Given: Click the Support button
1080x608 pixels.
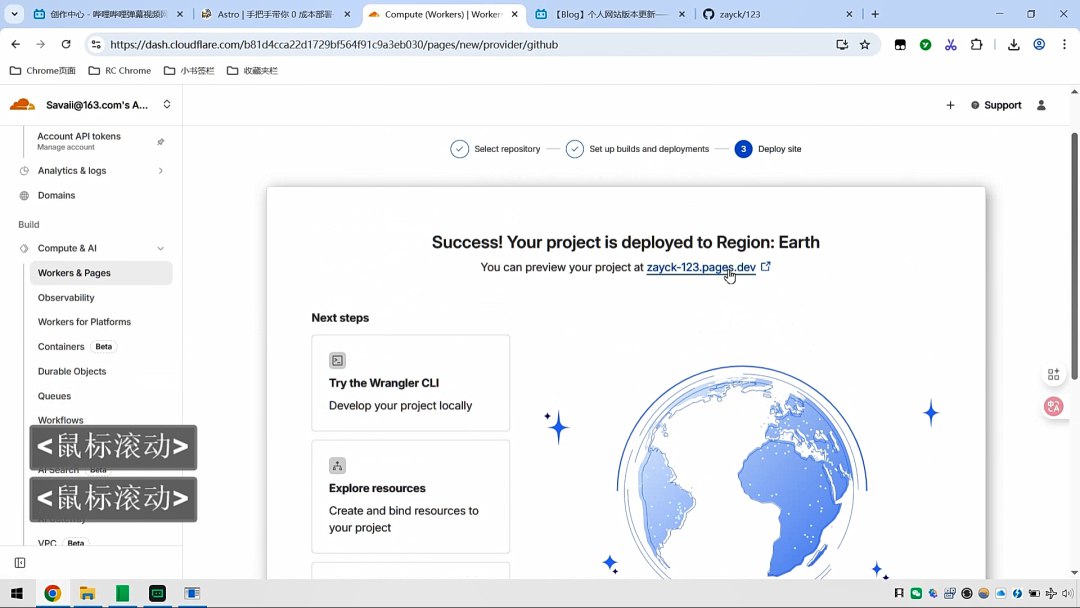Looking at the screenshot, I should tap(996, 105).
